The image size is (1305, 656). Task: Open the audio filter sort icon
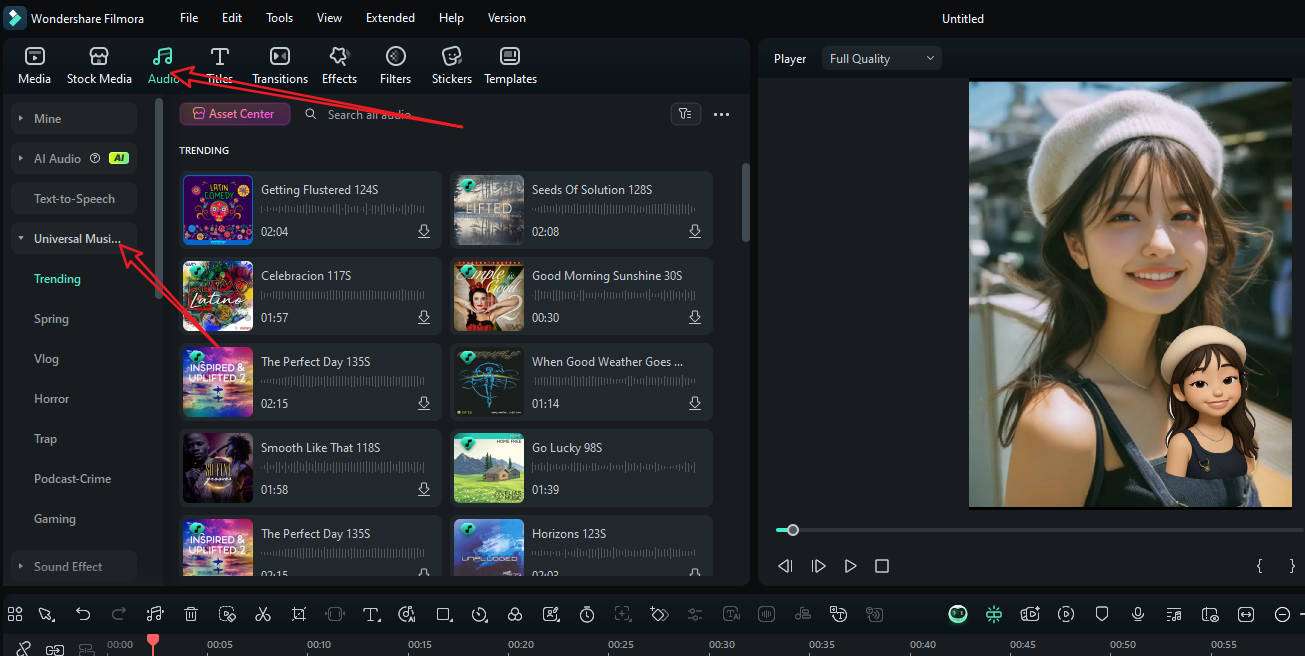coord(685,114)
